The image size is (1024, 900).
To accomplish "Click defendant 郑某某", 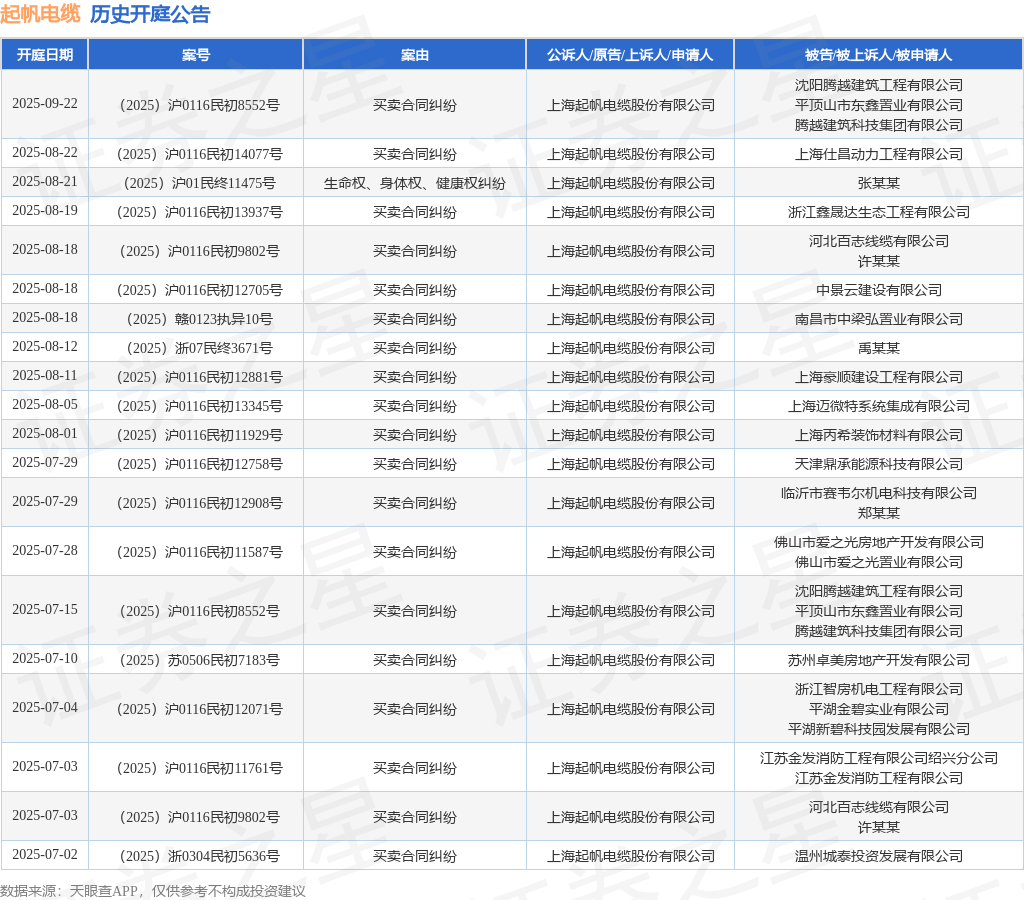I will [x=878, y=513].
